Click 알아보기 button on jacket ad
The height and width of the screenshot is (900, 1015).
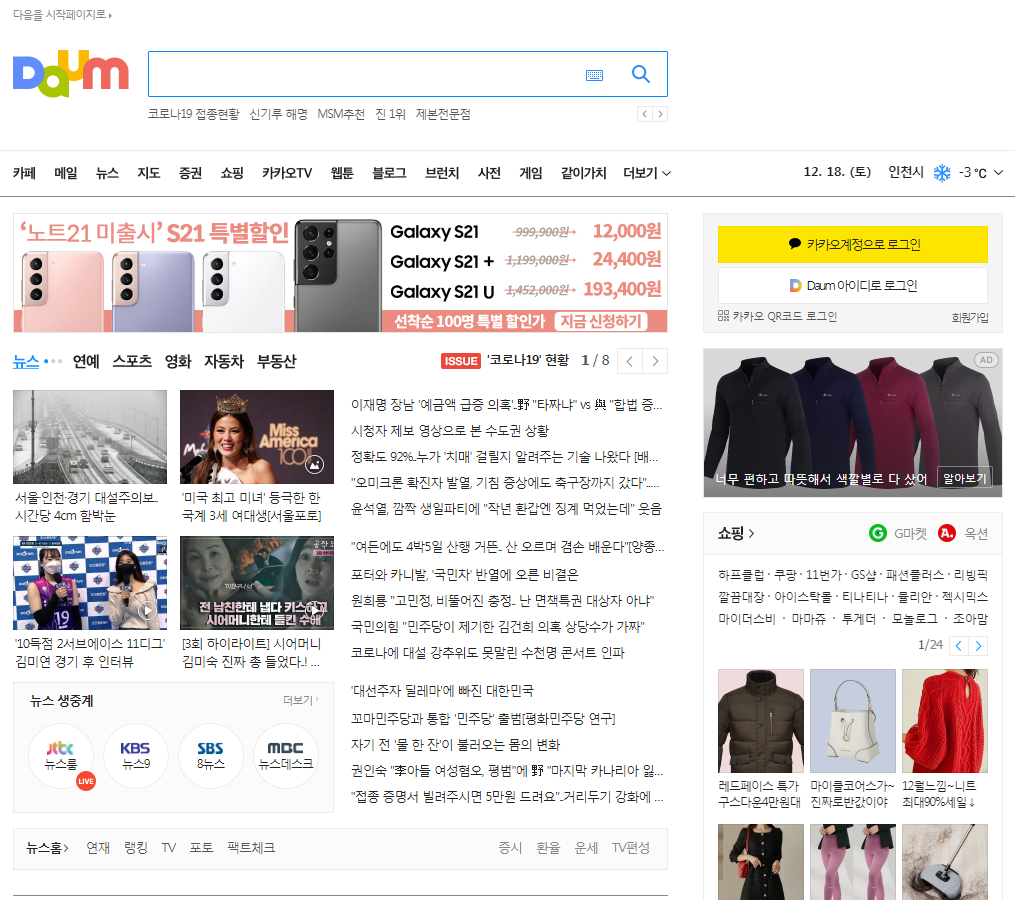(x=965, y=478)
